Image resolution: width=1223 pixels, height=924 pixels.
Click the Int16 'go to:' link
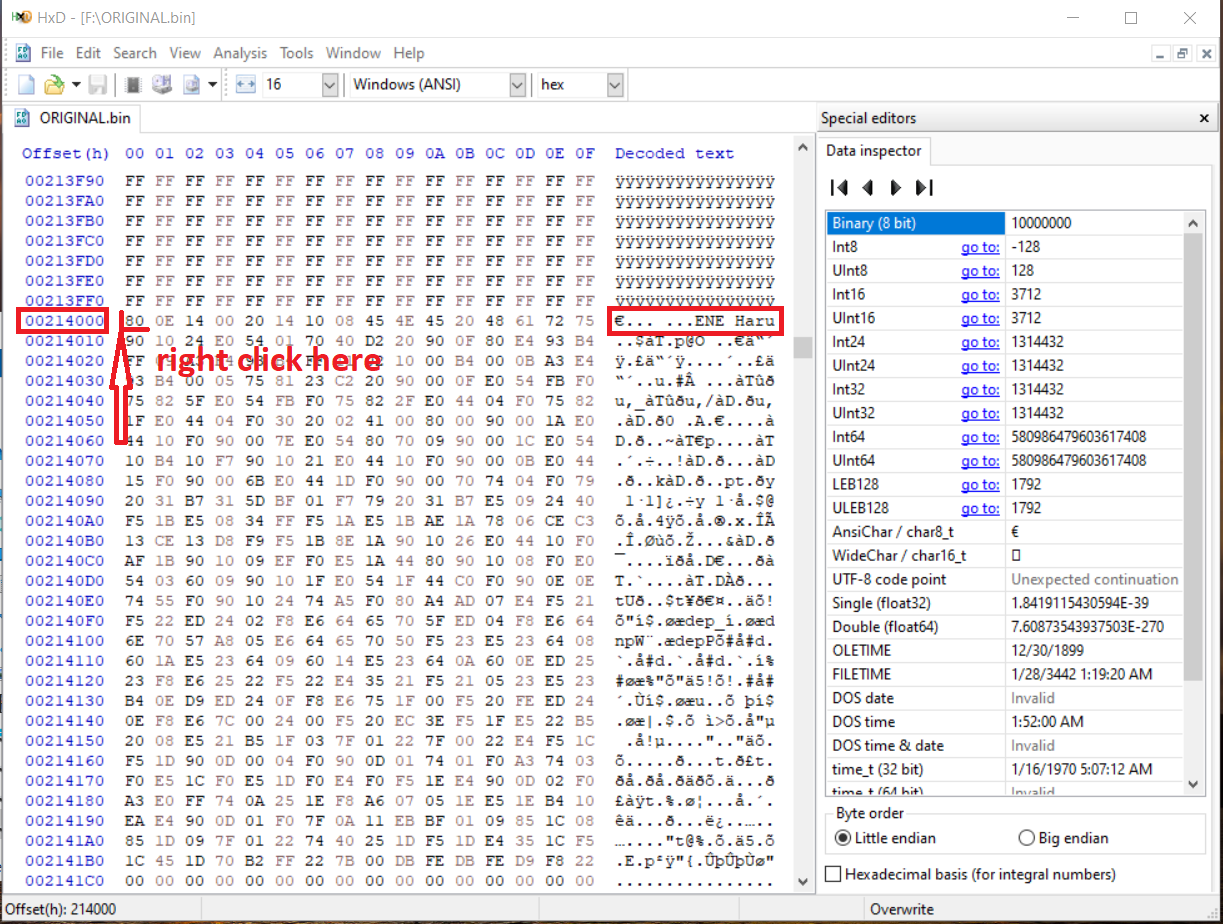point(980,295)
